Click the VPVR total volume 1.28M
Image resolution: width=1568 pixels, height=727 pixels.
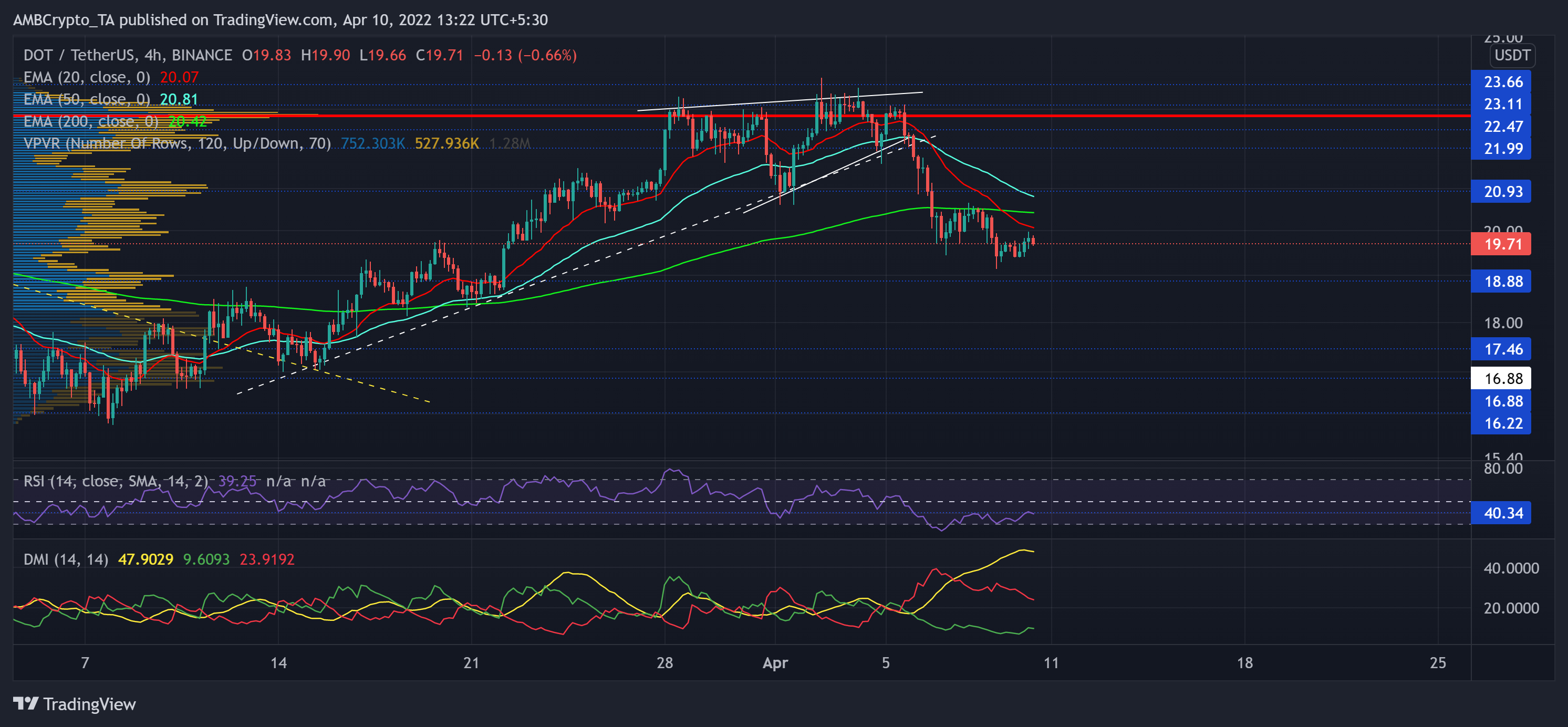(510, 143)
